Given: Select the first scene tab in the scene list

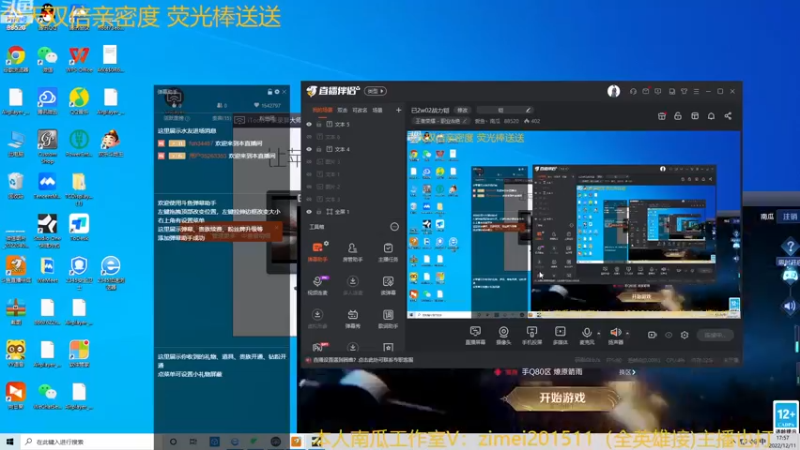Looking at the screenshot, I should pyautogui.click(x=322, y=110).
